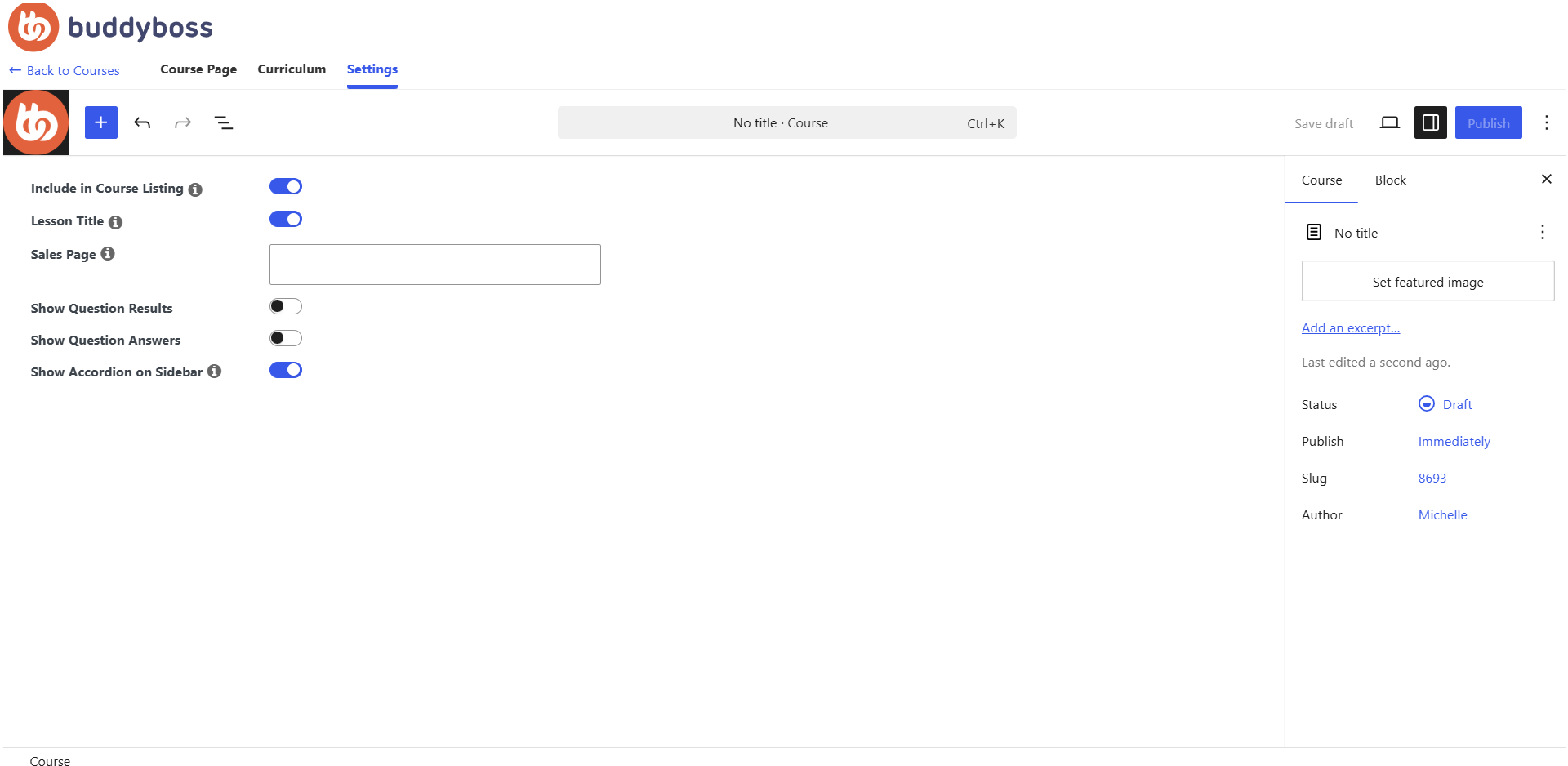Screen dimensions: 1568x766
Task: Open the Draft status dropdown
Action: tap(1445, 404)
